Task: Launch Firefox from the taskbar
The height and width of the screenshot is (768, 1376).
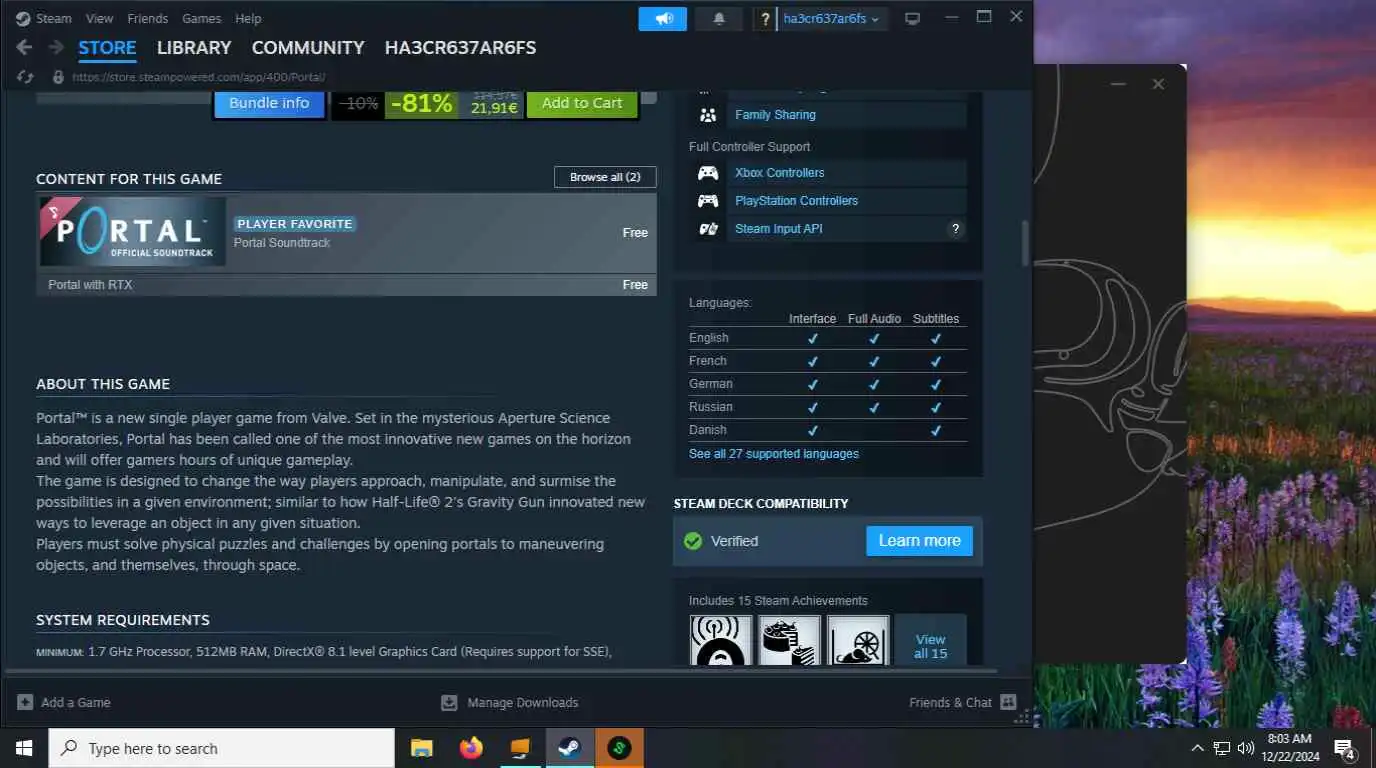Action: 470,748
